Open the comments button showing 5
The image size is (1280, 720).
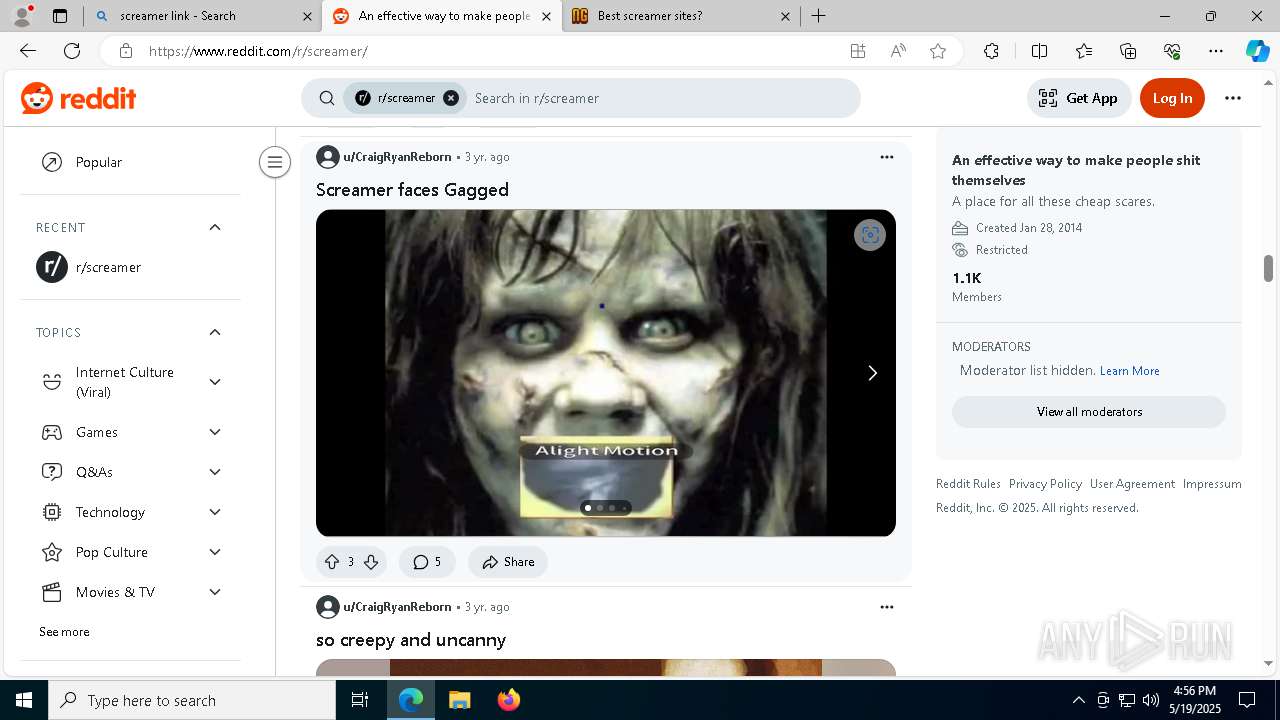point(427,562)
